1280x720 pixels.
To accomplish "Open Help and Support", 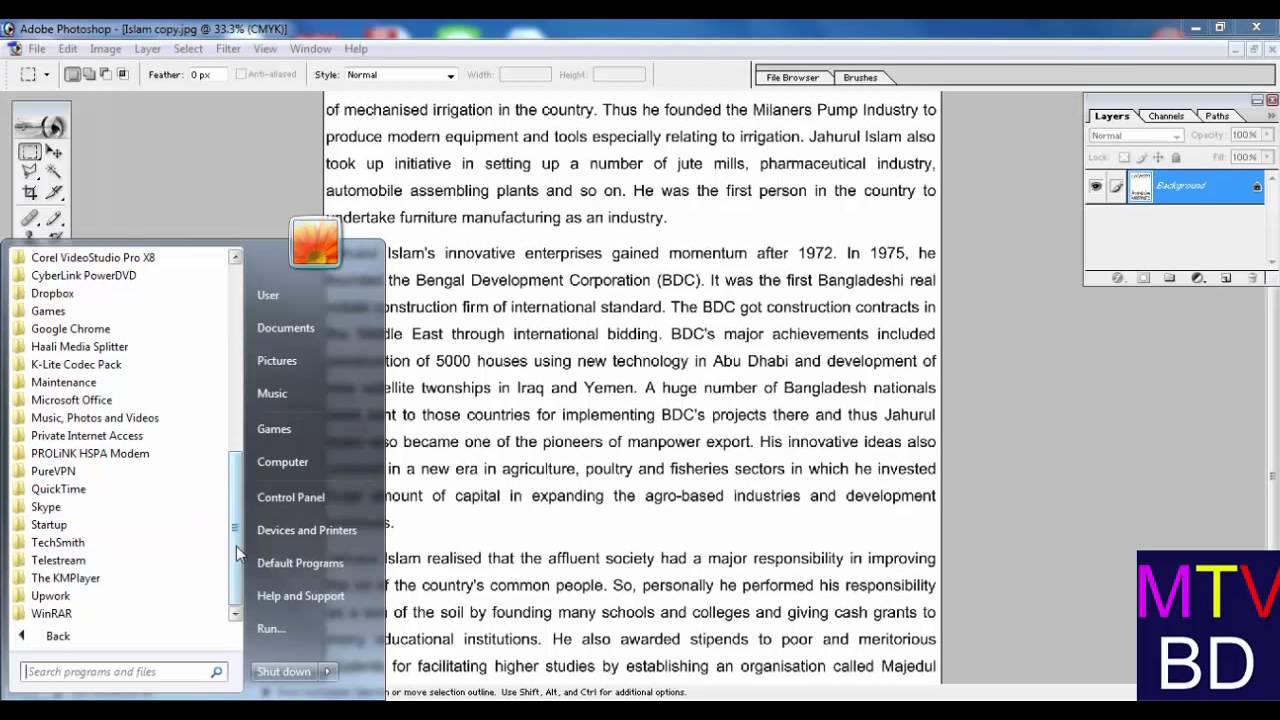I will point(300,596).
